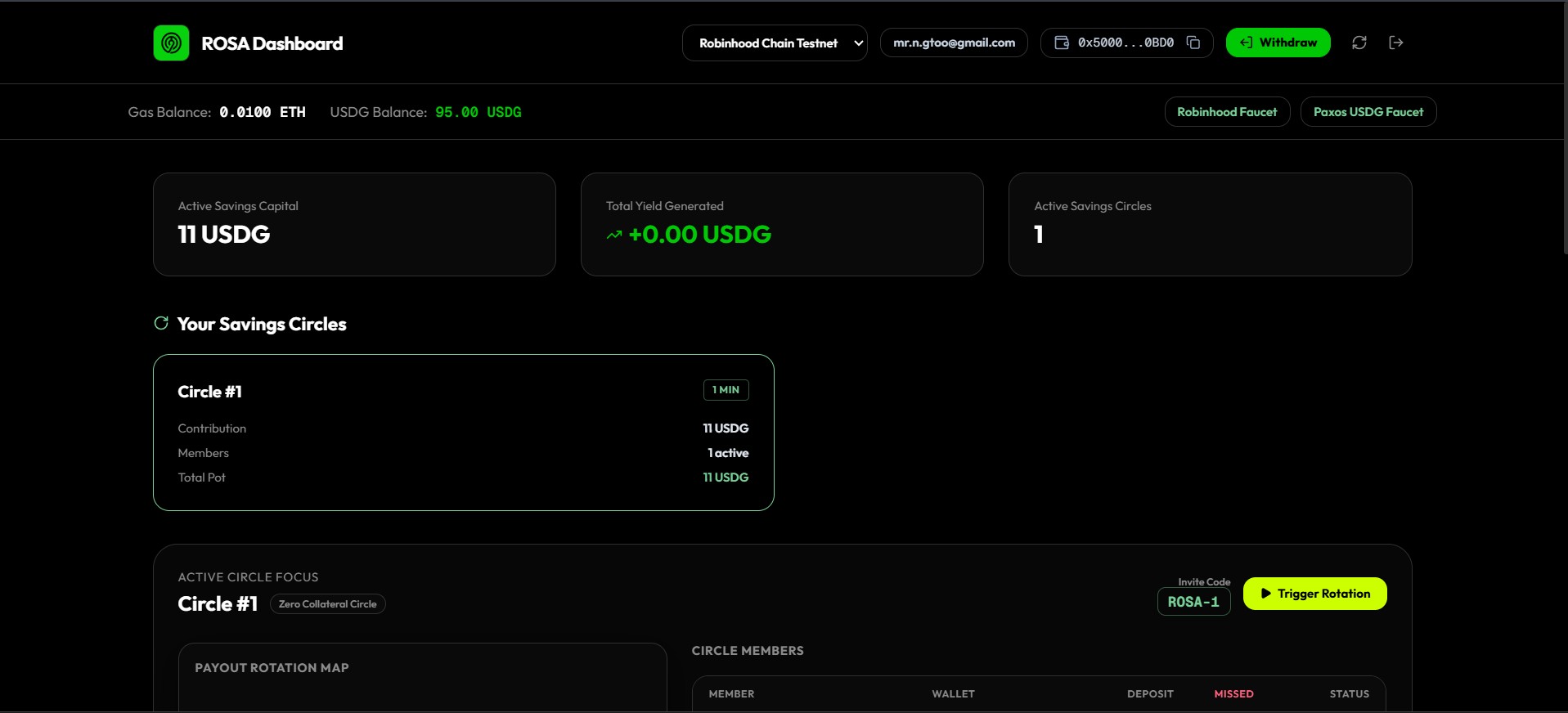Log out with the exit icon

coord(1396,43)
